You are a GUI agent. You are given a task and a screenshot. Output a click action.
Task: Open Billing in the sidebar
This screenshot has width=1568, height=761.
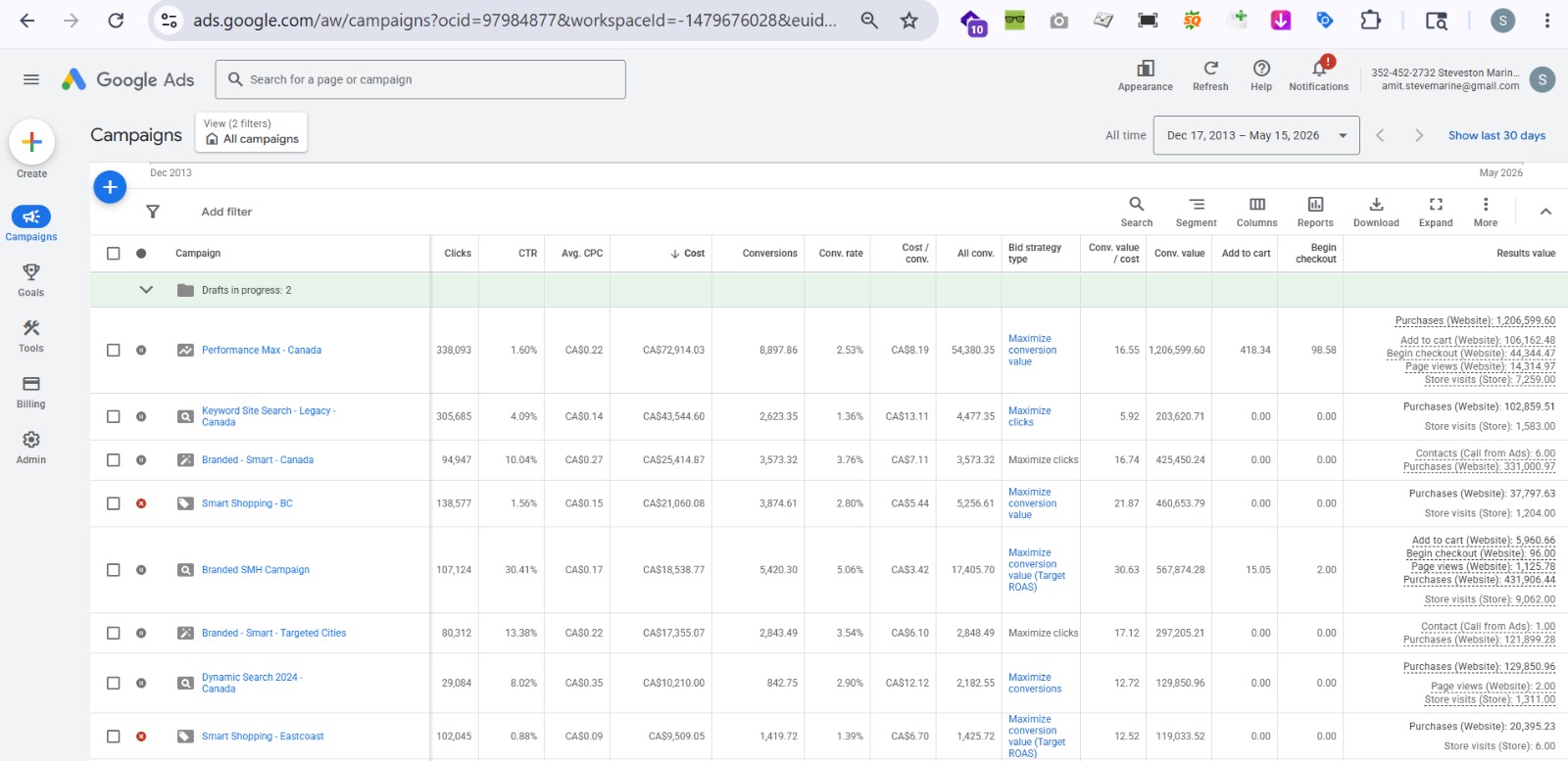(31, 391)
